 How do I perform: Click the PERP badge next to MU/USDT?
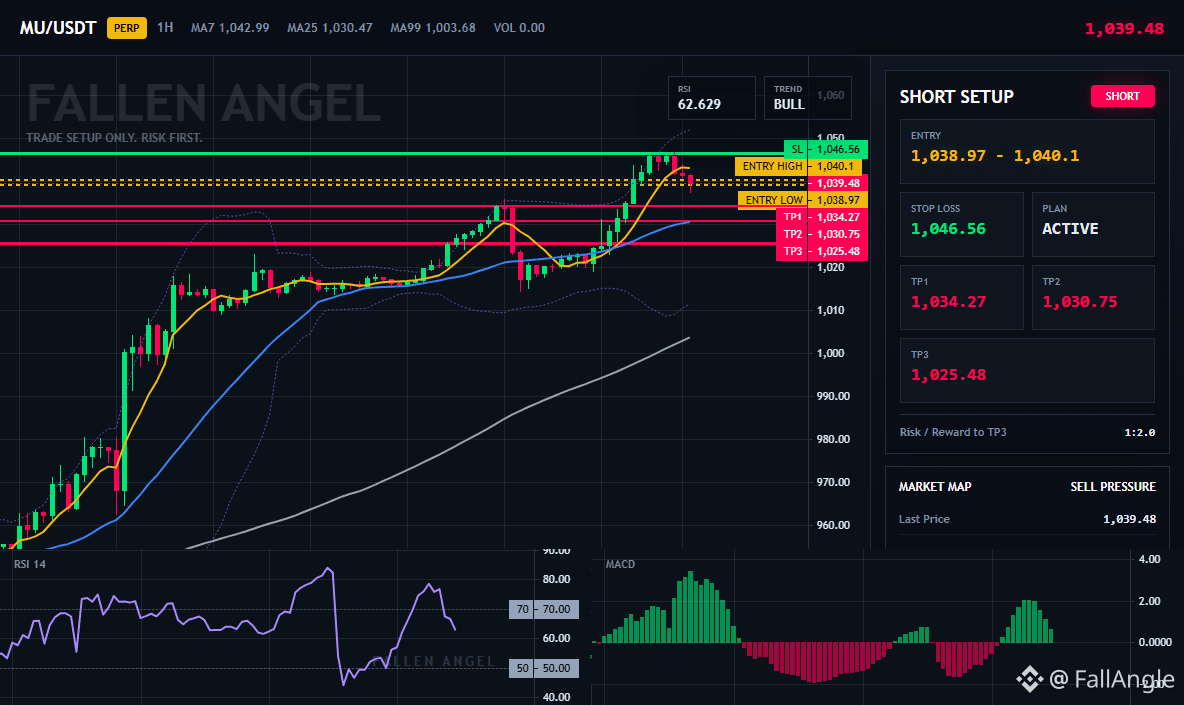tap(127, 28)
